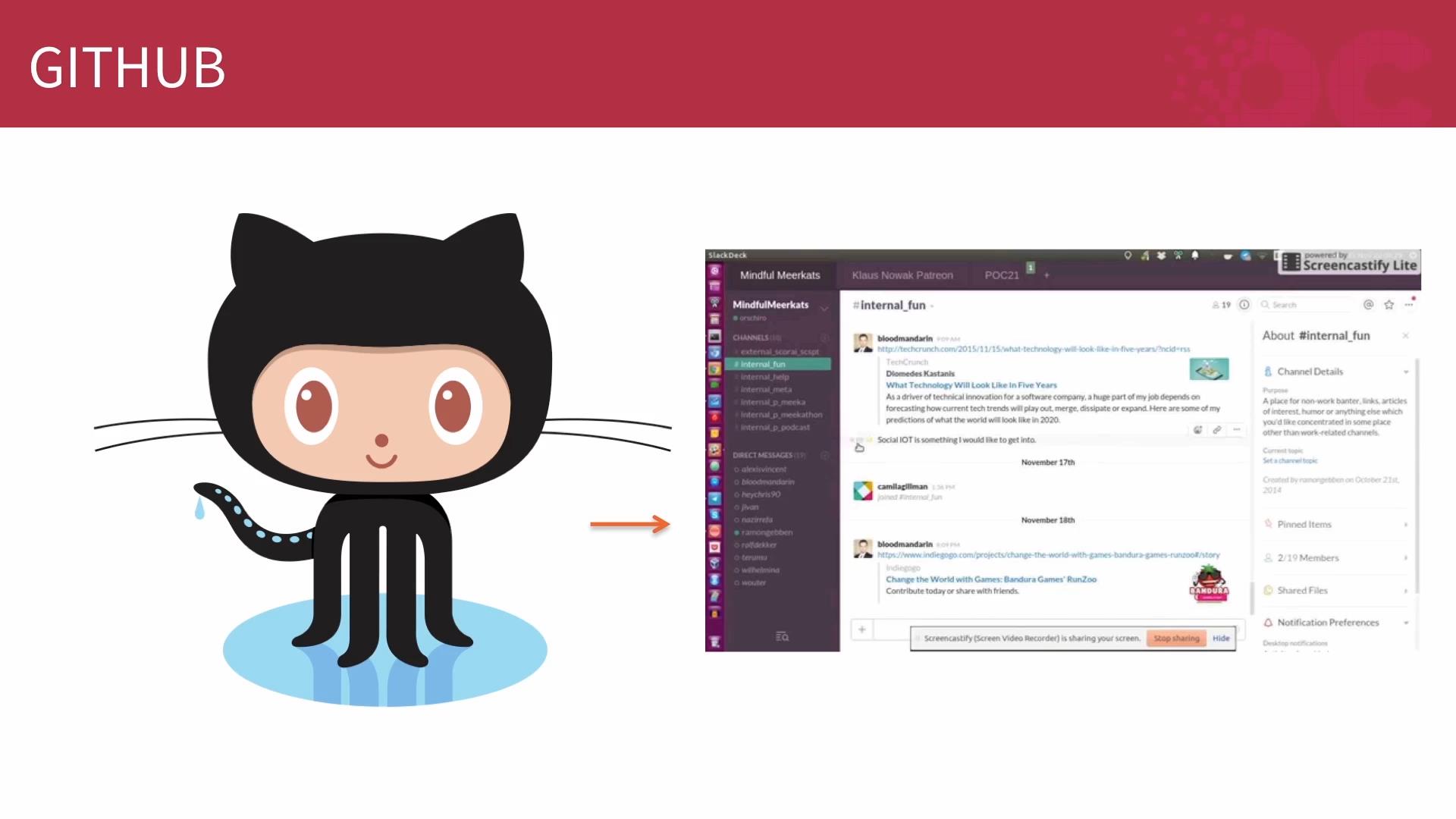Click the Set a channel topic link

[1291, 460]
